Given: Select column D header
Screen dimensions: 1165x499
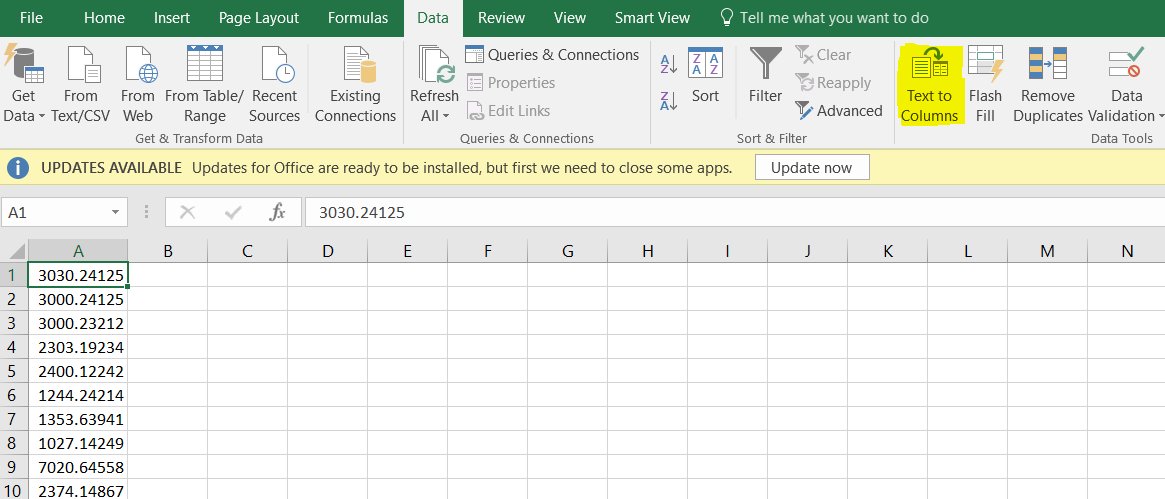Looking at the screenshot, I should [x=328, y=251].
